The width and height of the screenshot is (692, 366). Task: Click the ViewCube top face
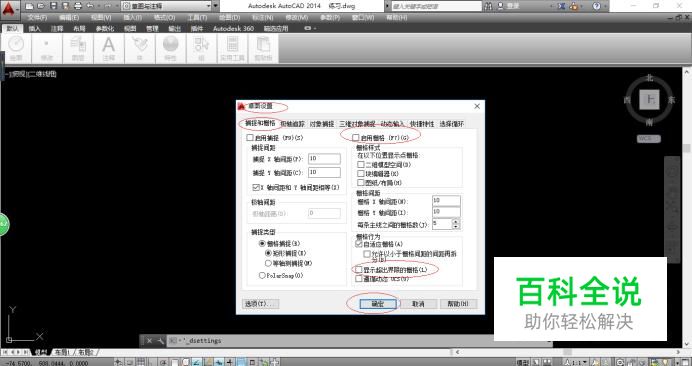[x=650, y=100]
